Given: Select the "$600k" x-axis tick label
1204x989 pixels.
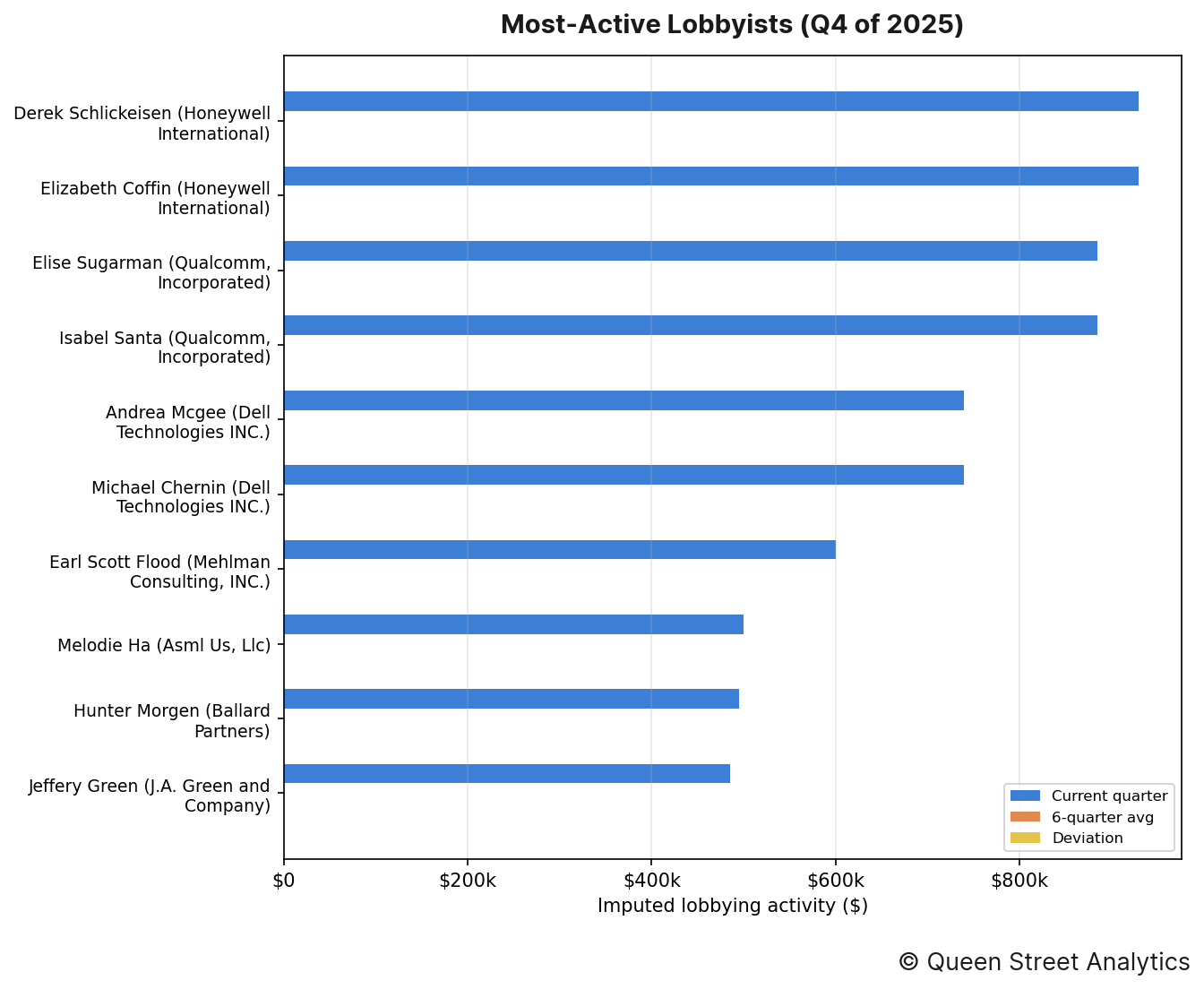Looking at the screenshot, I should 836,881.
